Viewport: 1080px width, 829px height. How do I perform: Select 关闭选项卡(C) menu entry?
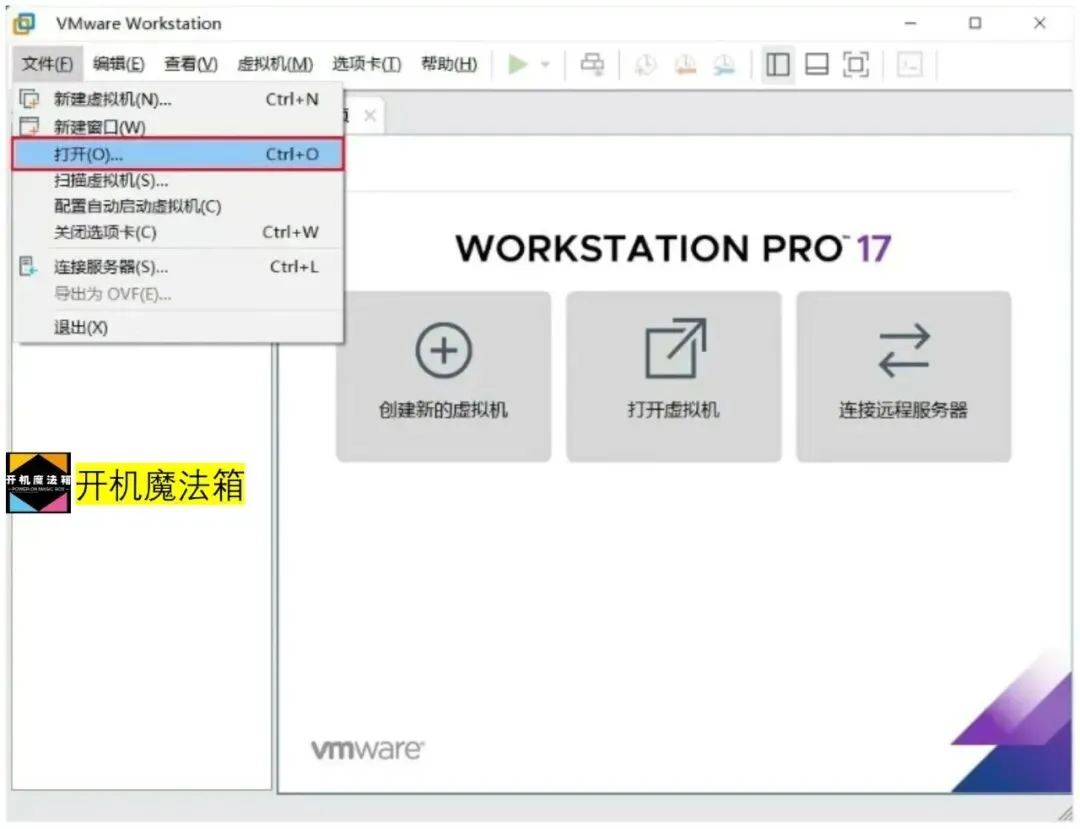178,233
